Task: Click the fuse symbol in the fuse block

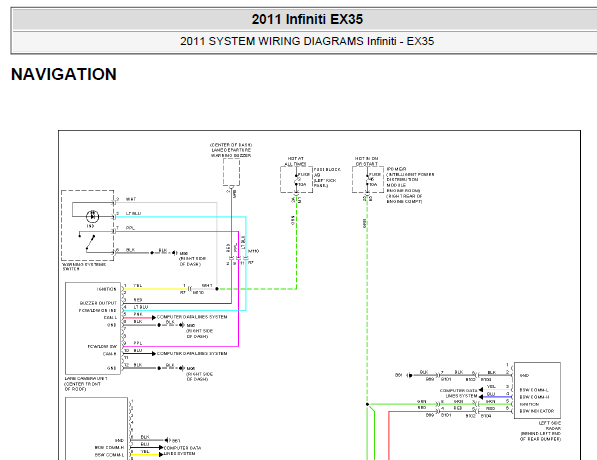Action: [296, 179]
